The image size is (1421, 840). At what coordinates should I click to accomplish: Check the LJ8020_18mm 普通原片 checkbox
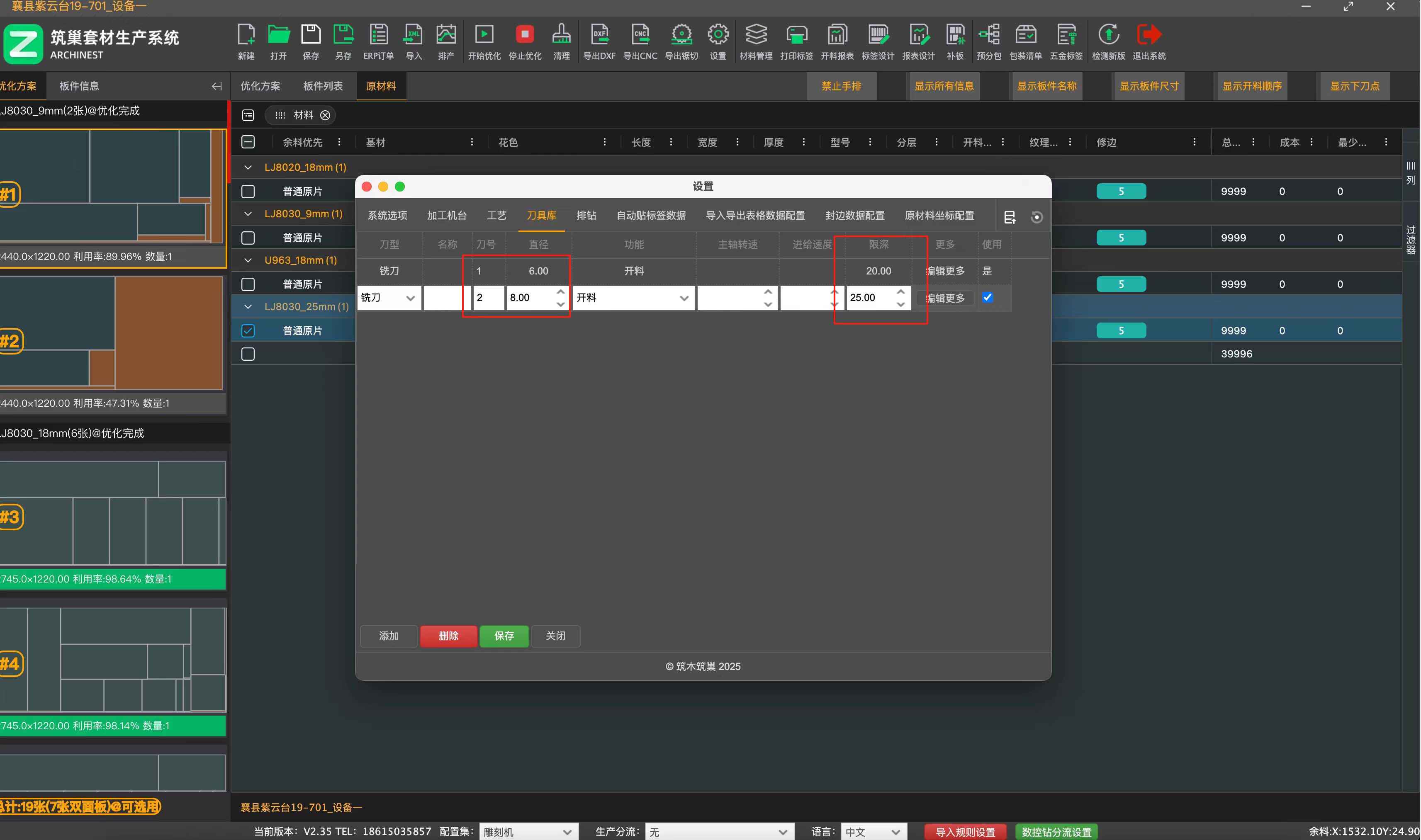(x=248, y=191)
